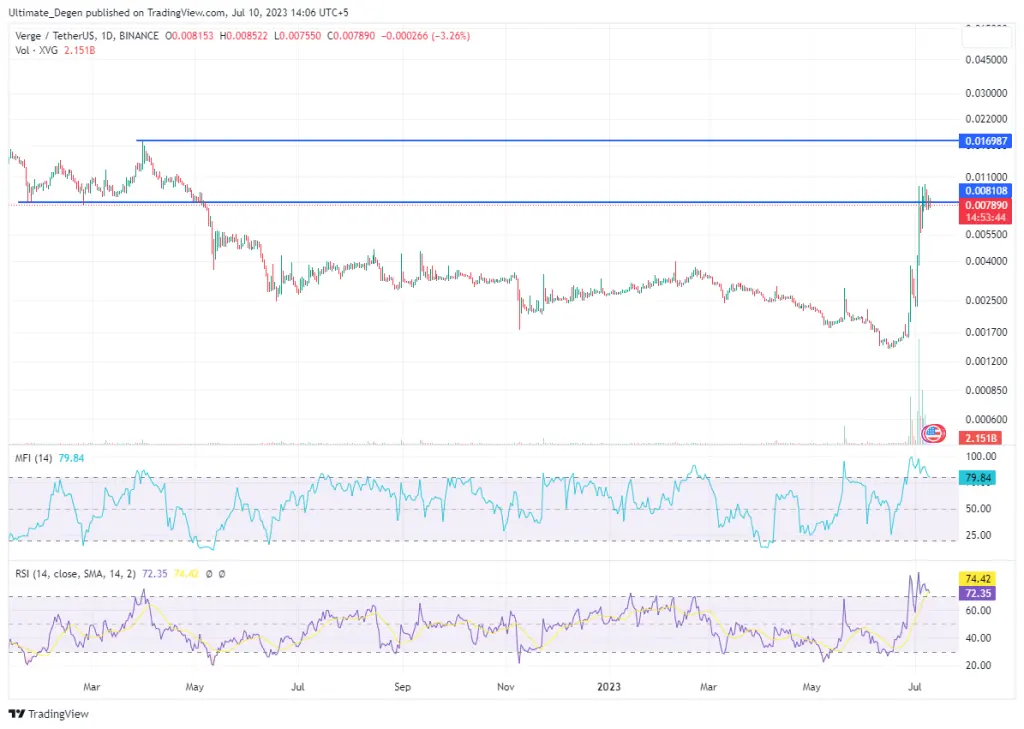The height and width of the screenshot is (729, 1024).
Task: Click the low value L0.007550
Action: 297,35
